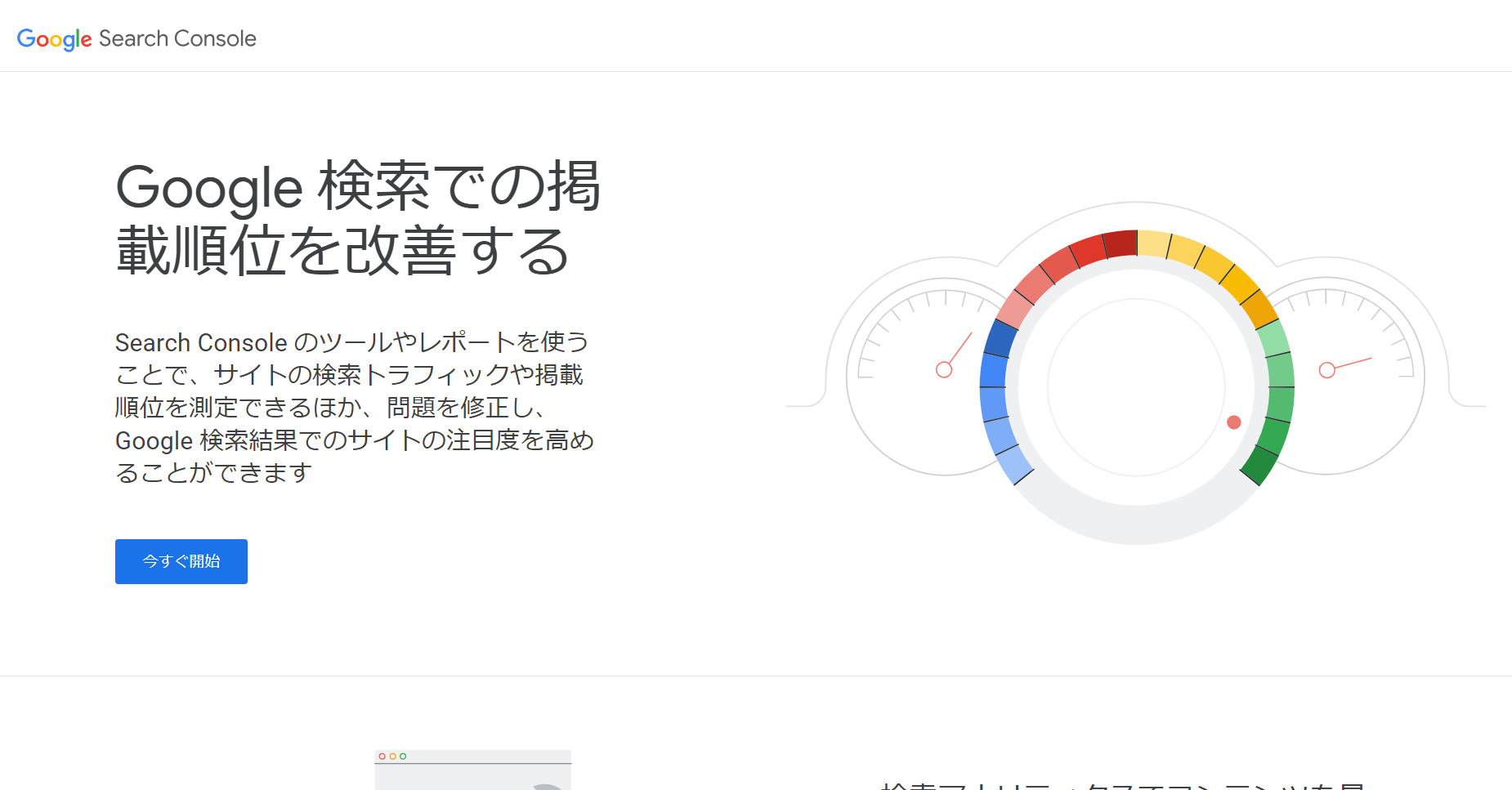The image size is (1512, 790).
Task: Click the browser window thumbnail at bottom
Action: point(473,770)
